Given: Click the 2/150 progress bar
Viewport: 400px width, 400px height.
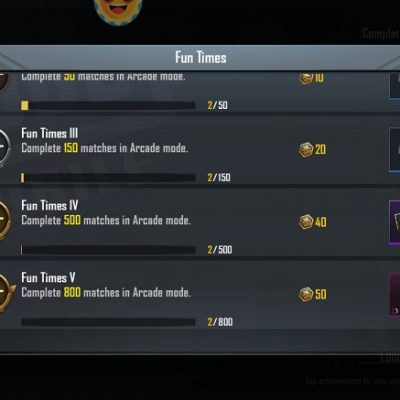Looking at the screenshot, I should point(108,178).
